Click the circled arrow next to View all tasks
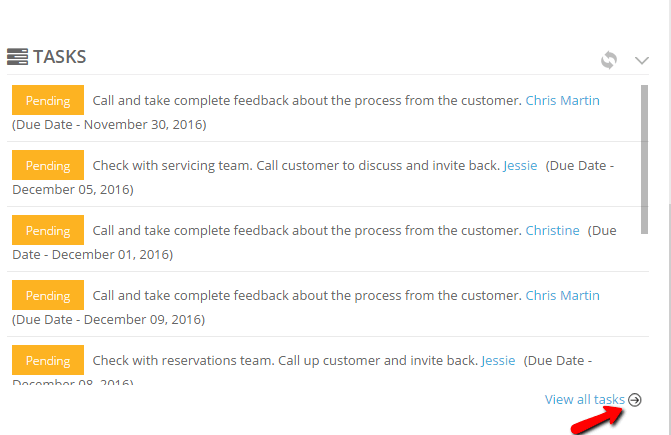 635,399
